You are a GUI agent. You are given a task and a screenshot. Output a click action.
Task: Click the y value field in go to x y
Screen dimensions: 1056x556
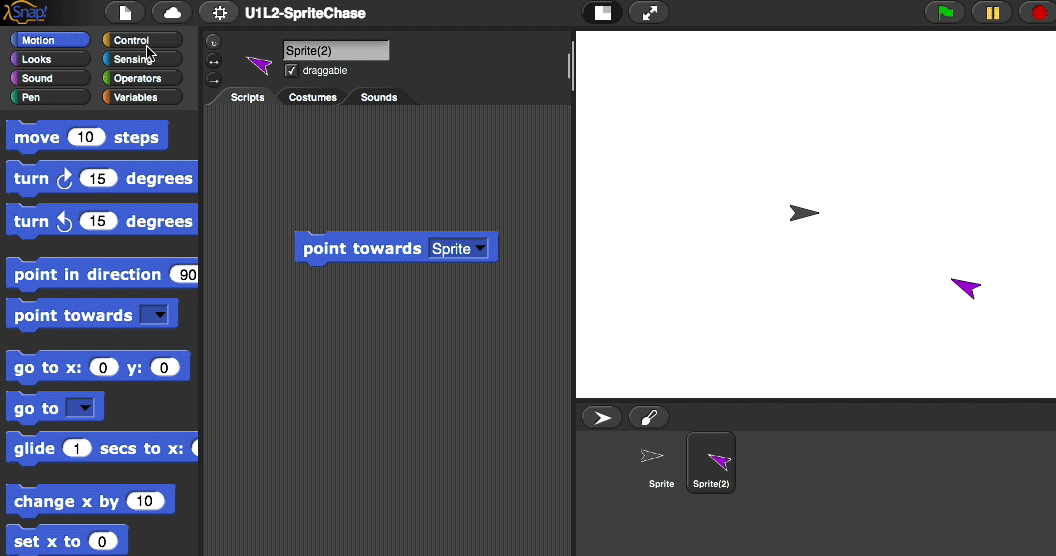(164, 368)
